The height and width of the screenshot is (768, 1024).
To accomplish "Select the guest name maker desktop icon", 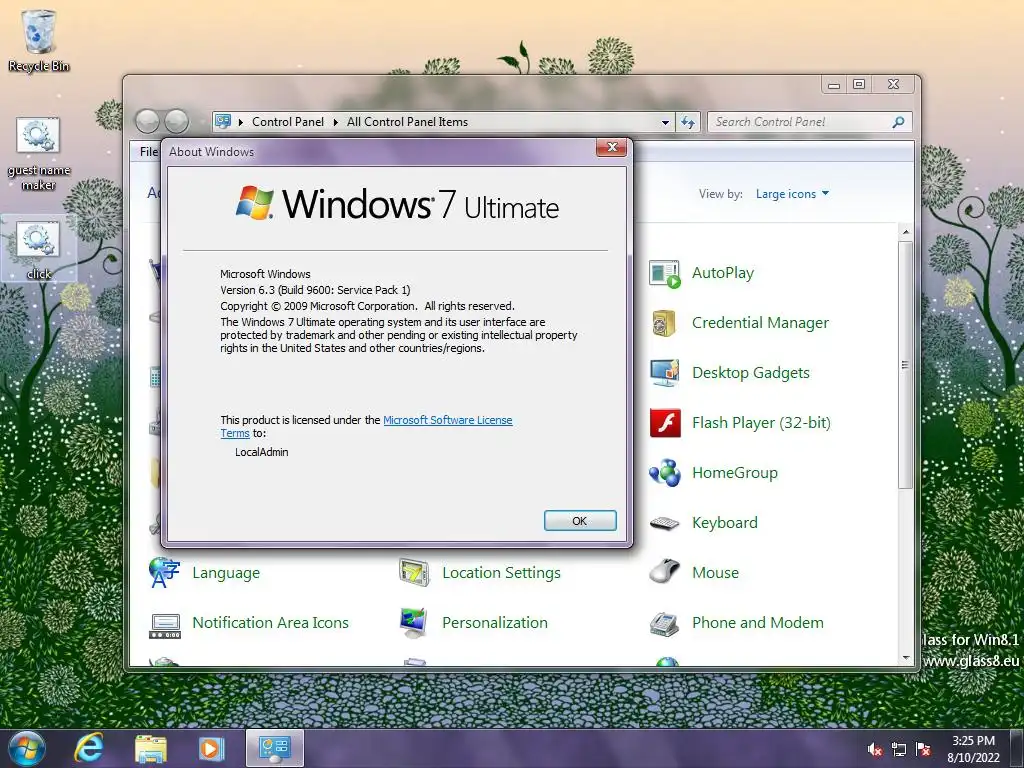I will click(x=39, y=154).
